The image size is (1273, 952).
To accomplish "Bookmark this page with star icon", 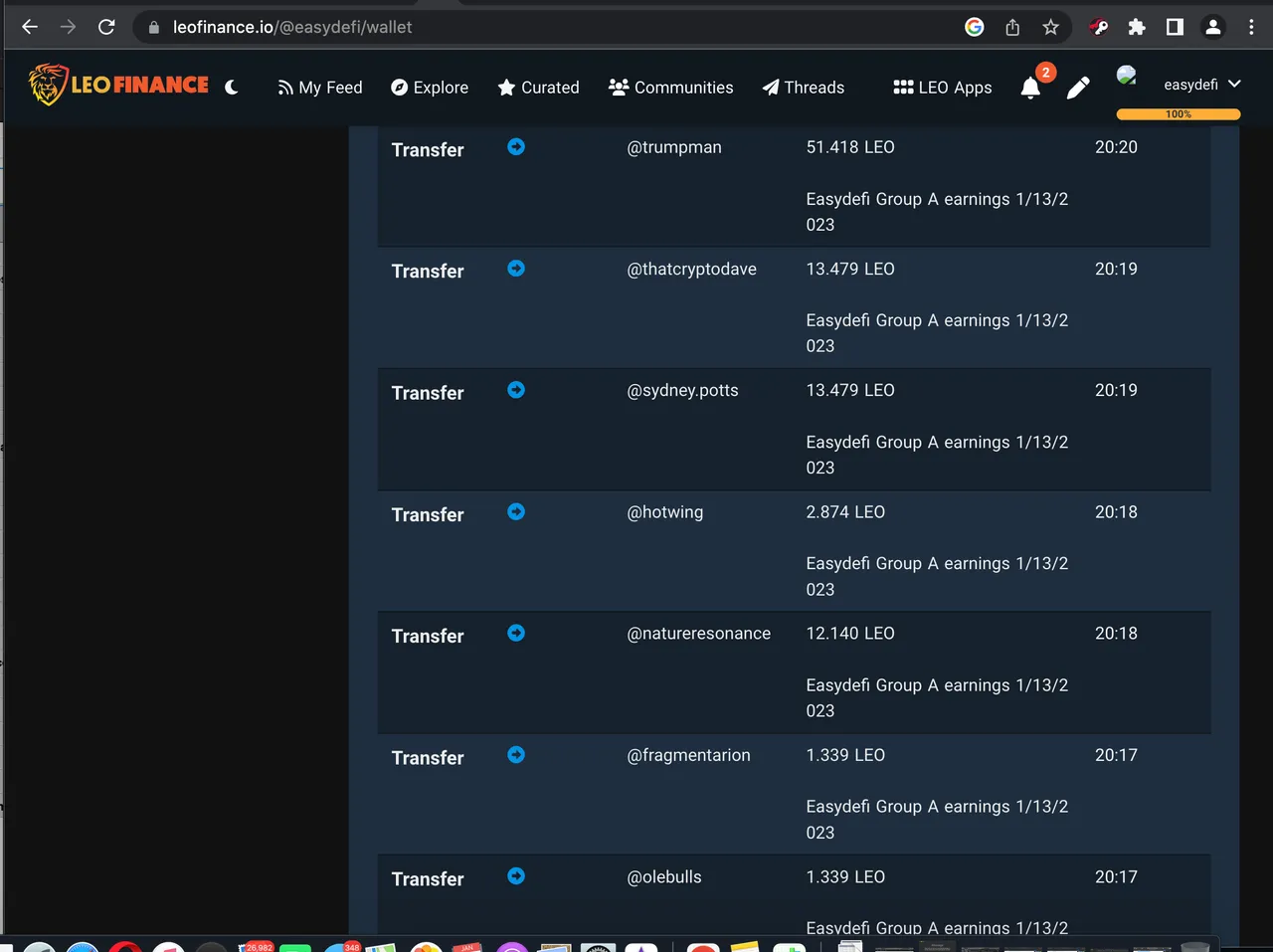I will coord(1050,27).
